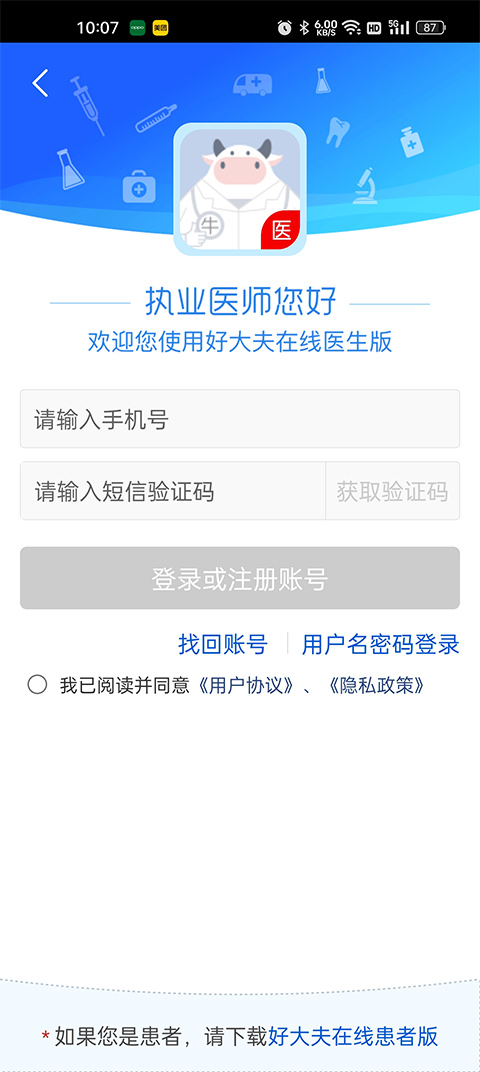
Task: Tap the syringe icon in header
Action: 88,105
